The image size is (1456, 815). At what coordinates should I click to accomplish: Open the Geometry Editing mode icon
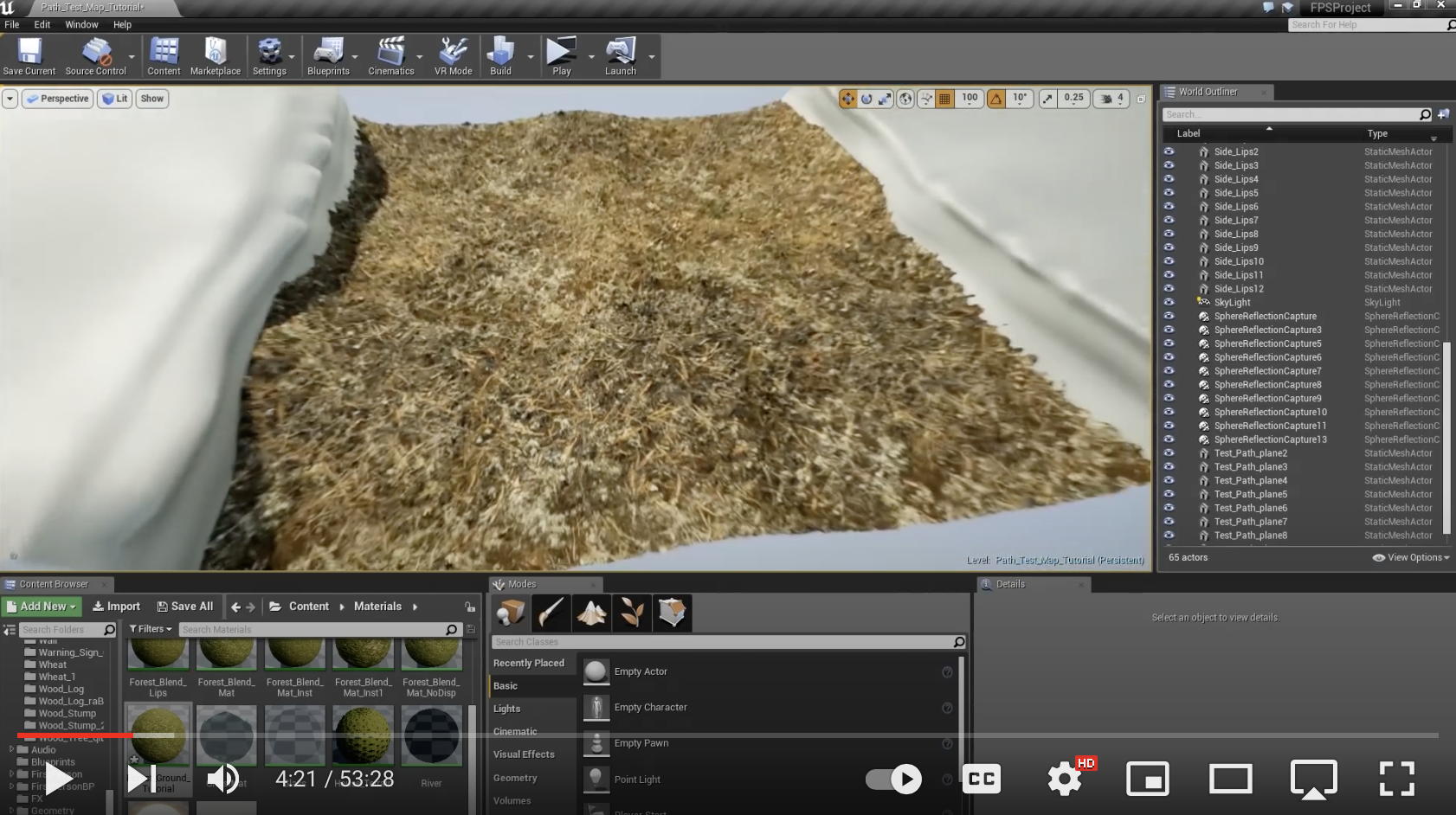672,613
